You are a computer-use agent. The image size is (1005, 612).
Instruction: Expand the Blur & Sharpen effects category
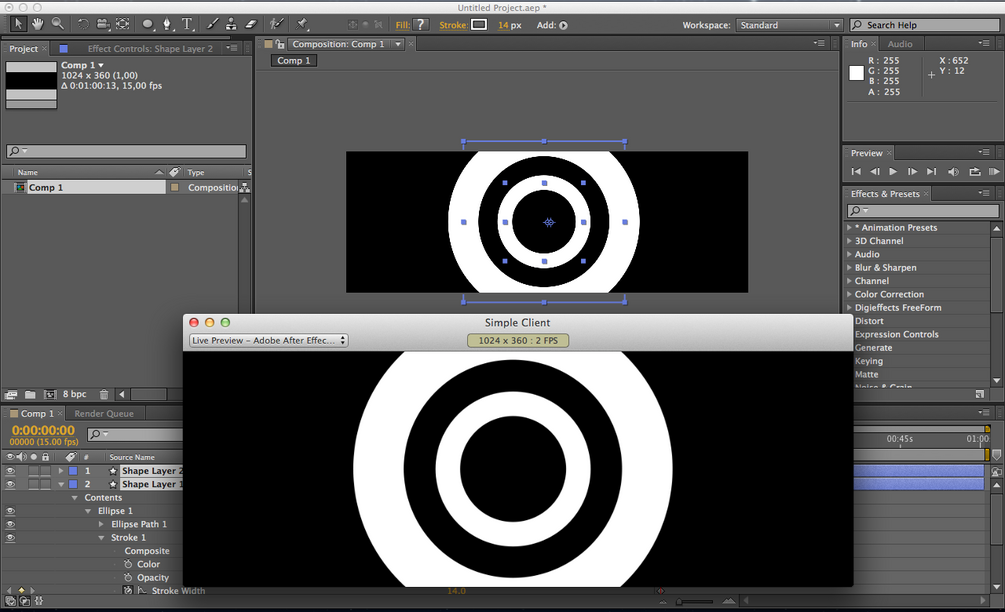pyautogui.click(x=850, y=268)
